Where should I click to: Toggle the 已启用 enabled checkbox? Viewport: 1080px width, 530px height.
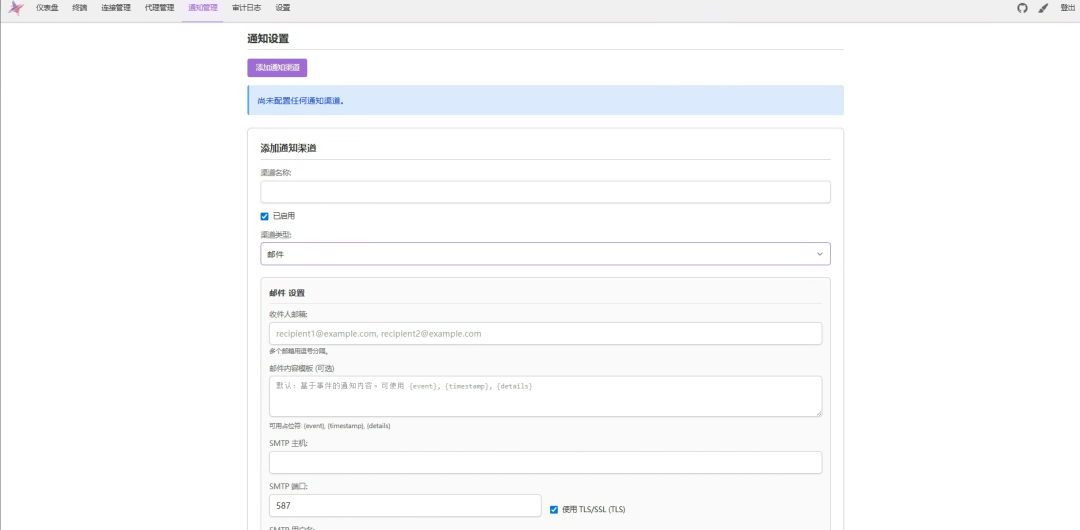pyautogui.click(x=265, y=216)
